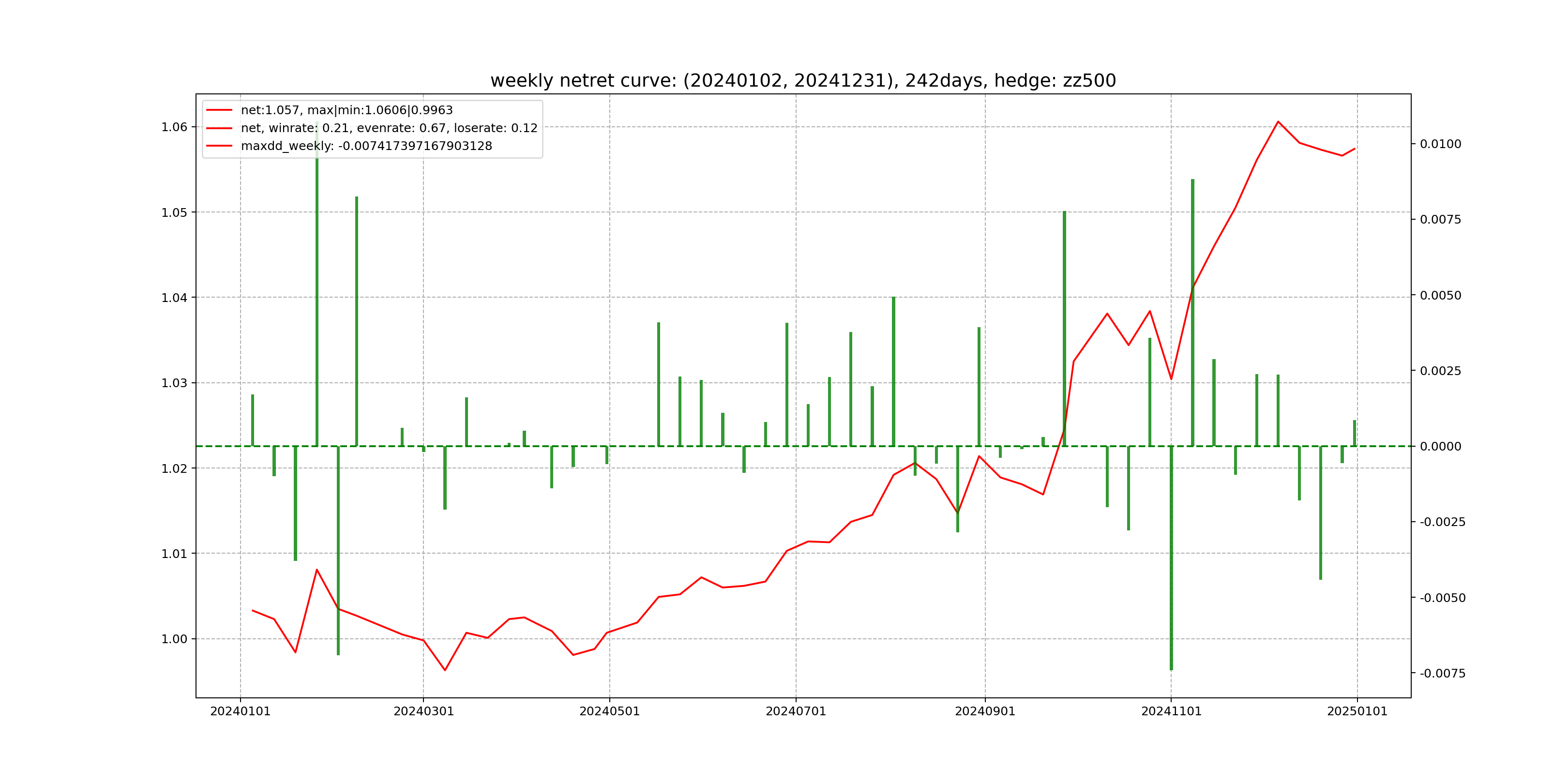Click the 20250101 x-axis tick label
Viewport: 1568px width, 784px height.
(x=1357, y=711)
